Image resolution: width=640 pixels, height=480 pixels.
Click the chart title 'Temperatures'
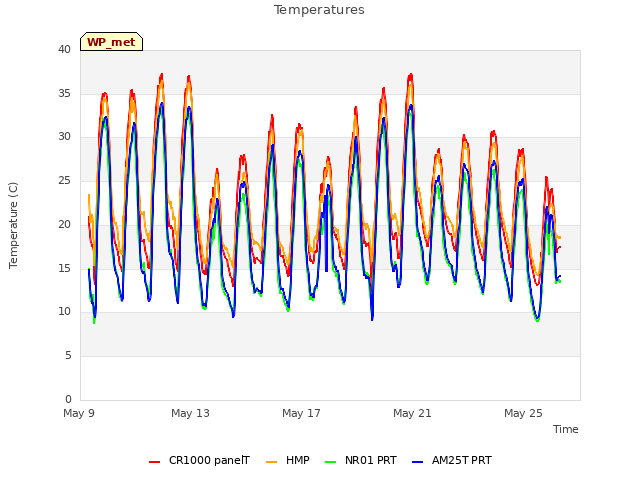tap(319, 10)
